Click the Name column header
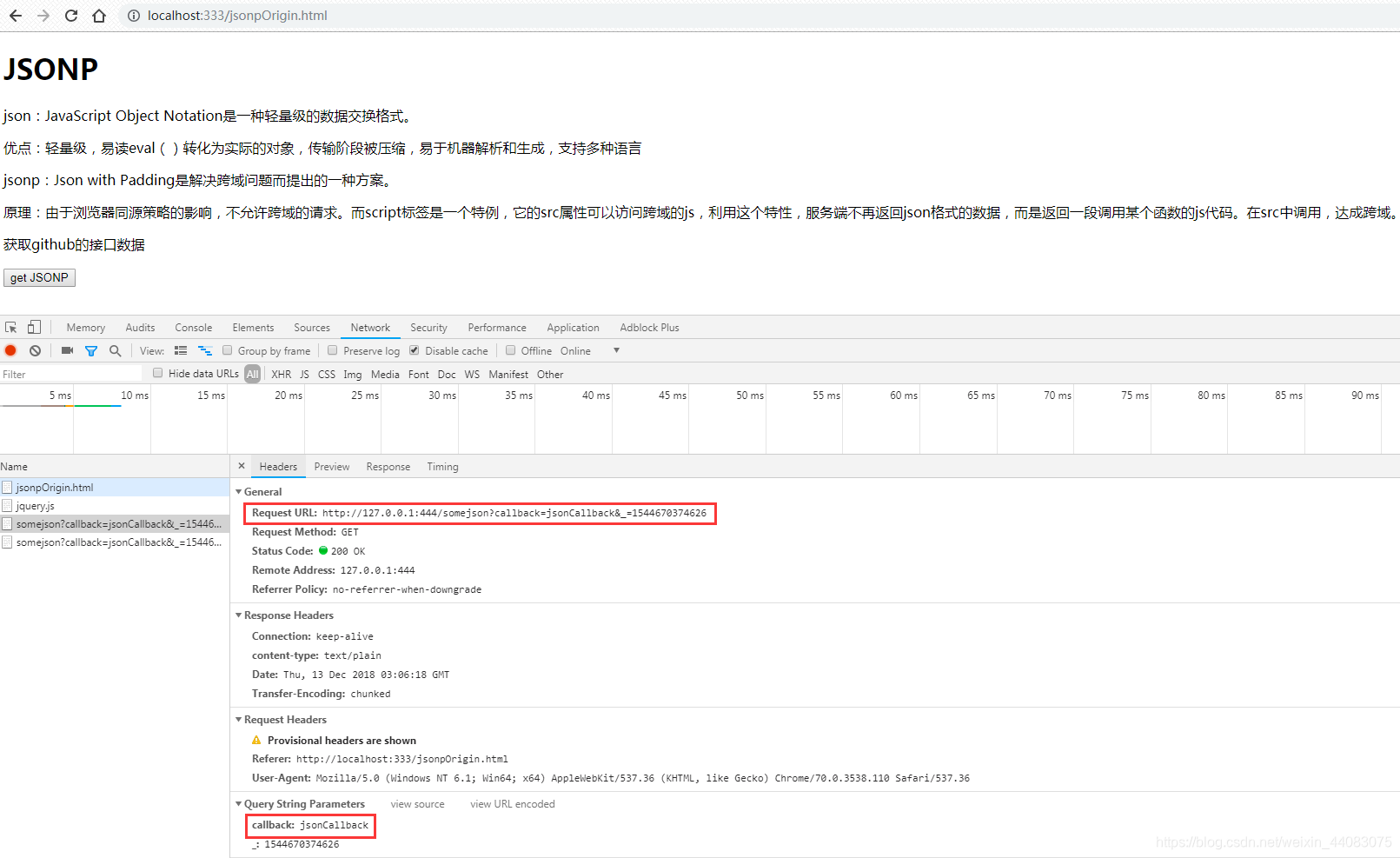Screen dimensions: 1400x858 coord(115,467)
